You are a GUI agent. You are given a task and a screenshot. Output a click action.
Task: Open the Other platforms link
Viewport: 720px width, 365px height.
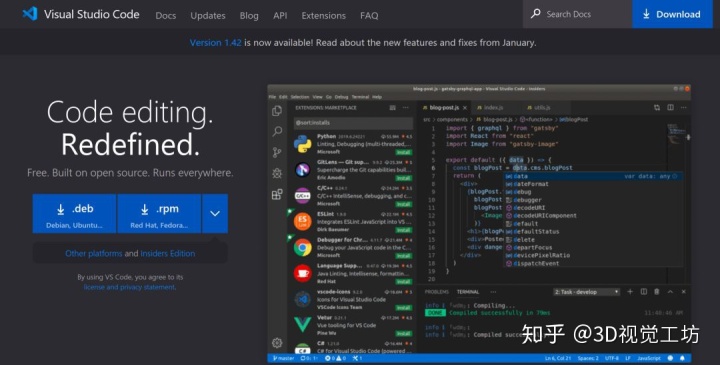(x=94, y=253)
